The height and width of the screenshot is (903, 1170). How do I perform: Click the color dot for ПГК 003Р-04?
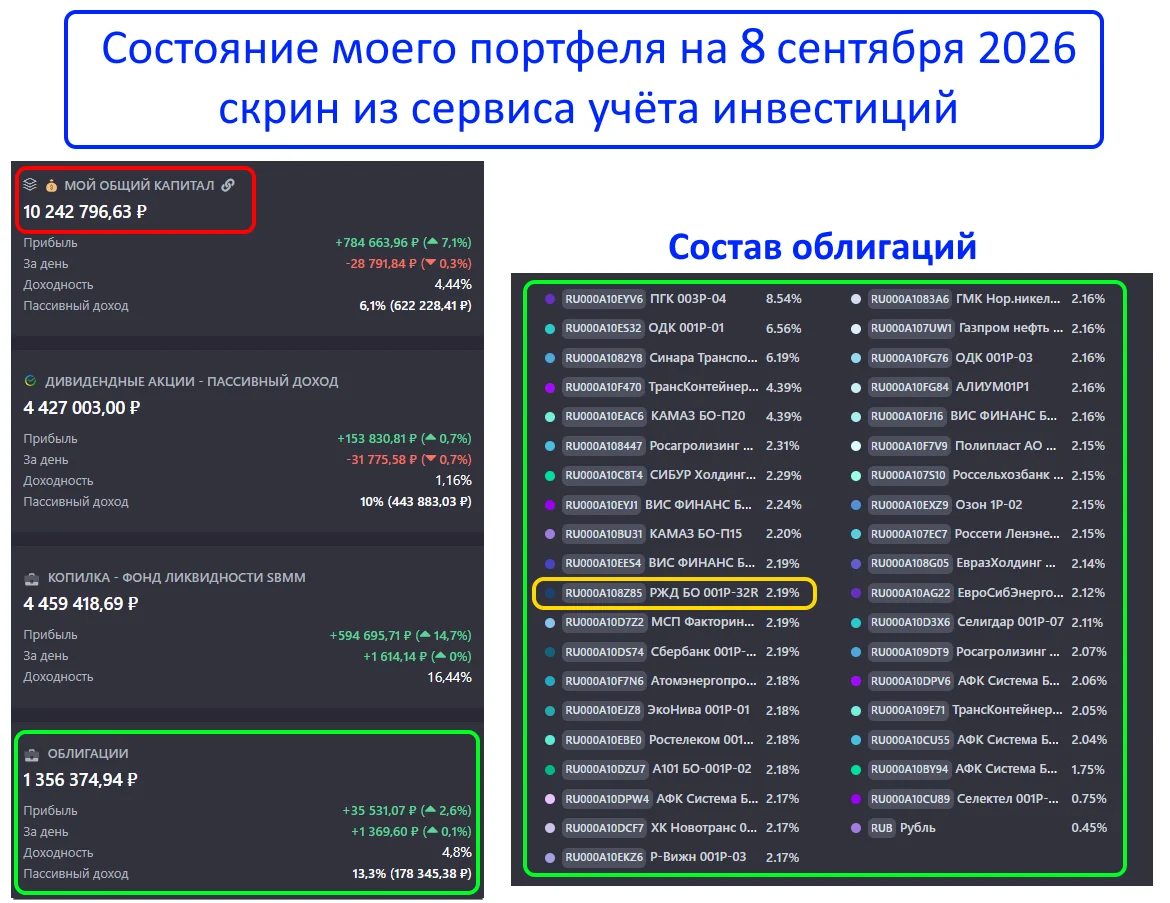click(550, 299)
